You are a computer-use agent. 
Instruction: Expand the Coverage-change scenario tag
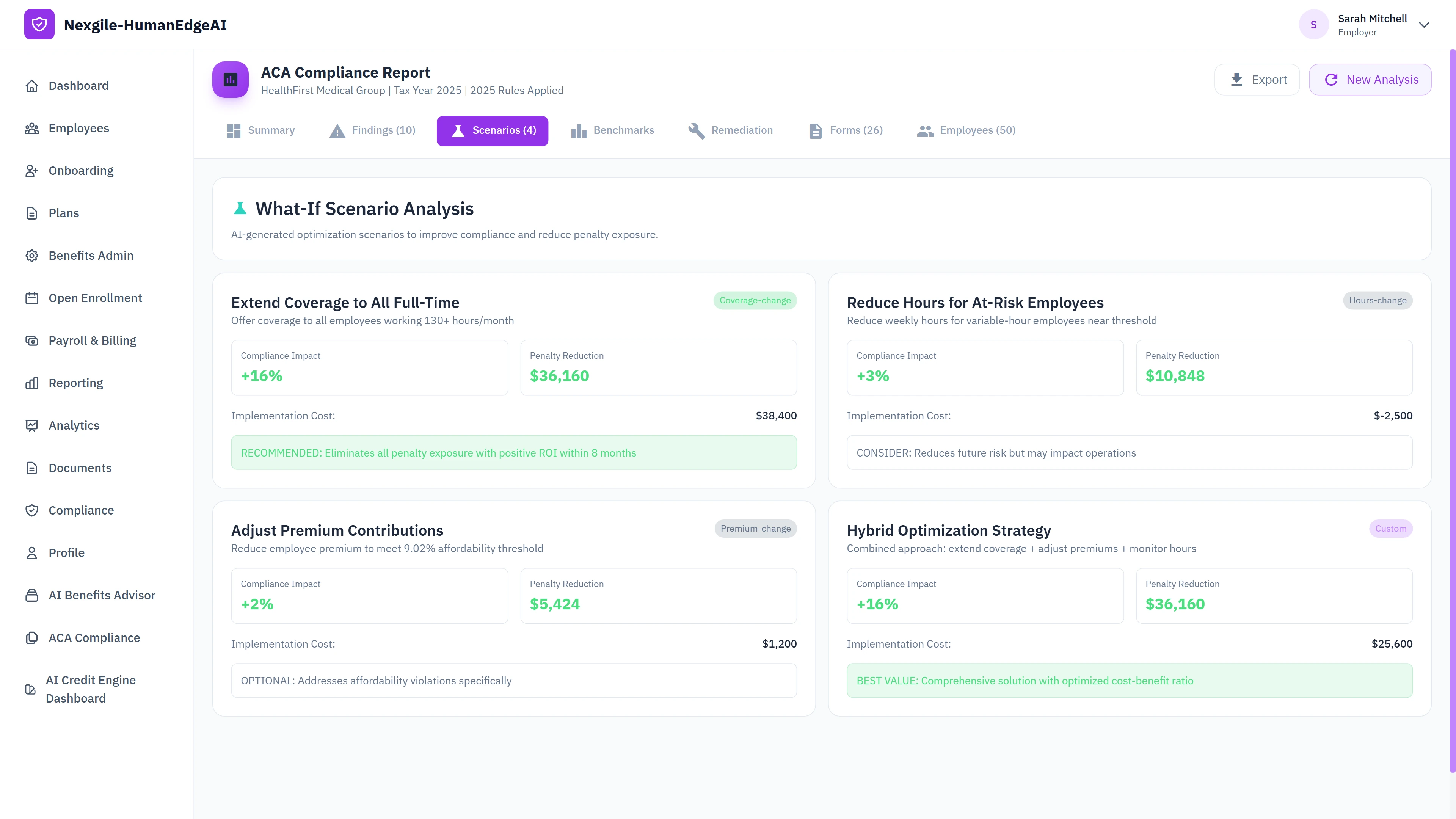point(755,300)
